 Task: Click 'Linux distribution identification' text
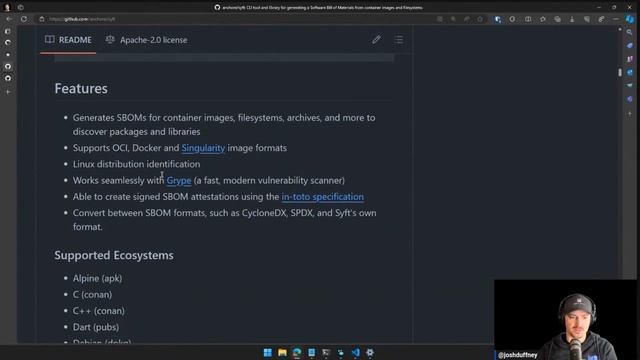pyautogui.click(x=136, y=164)
